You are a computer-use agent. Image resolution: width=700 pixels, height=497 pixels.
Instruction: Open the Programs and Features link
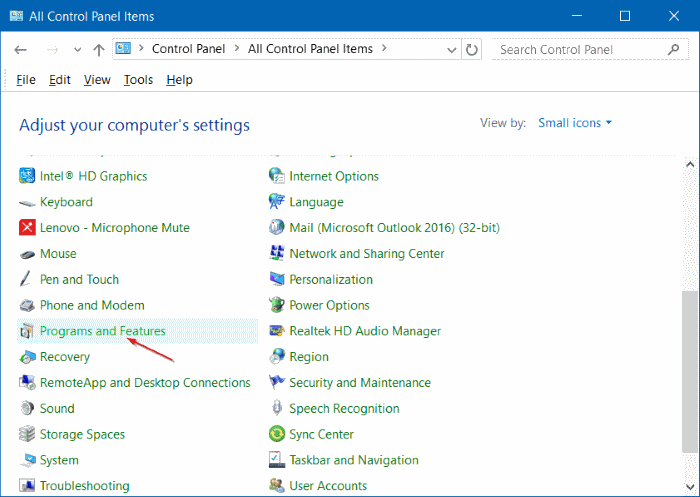click(x=103, y=331)
